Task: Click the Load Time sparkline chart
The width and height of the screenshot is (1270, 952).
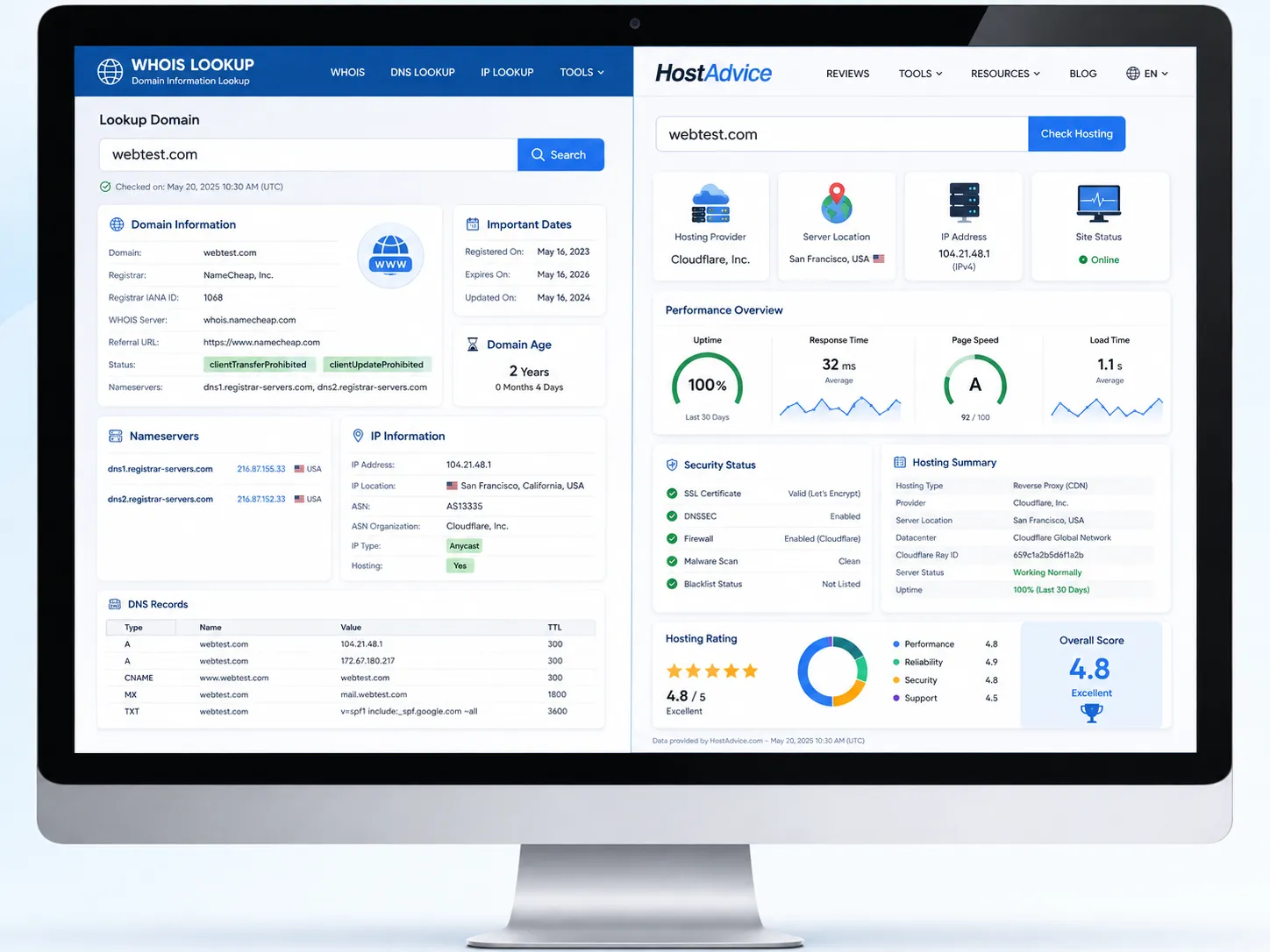Action: (1107, 408)
